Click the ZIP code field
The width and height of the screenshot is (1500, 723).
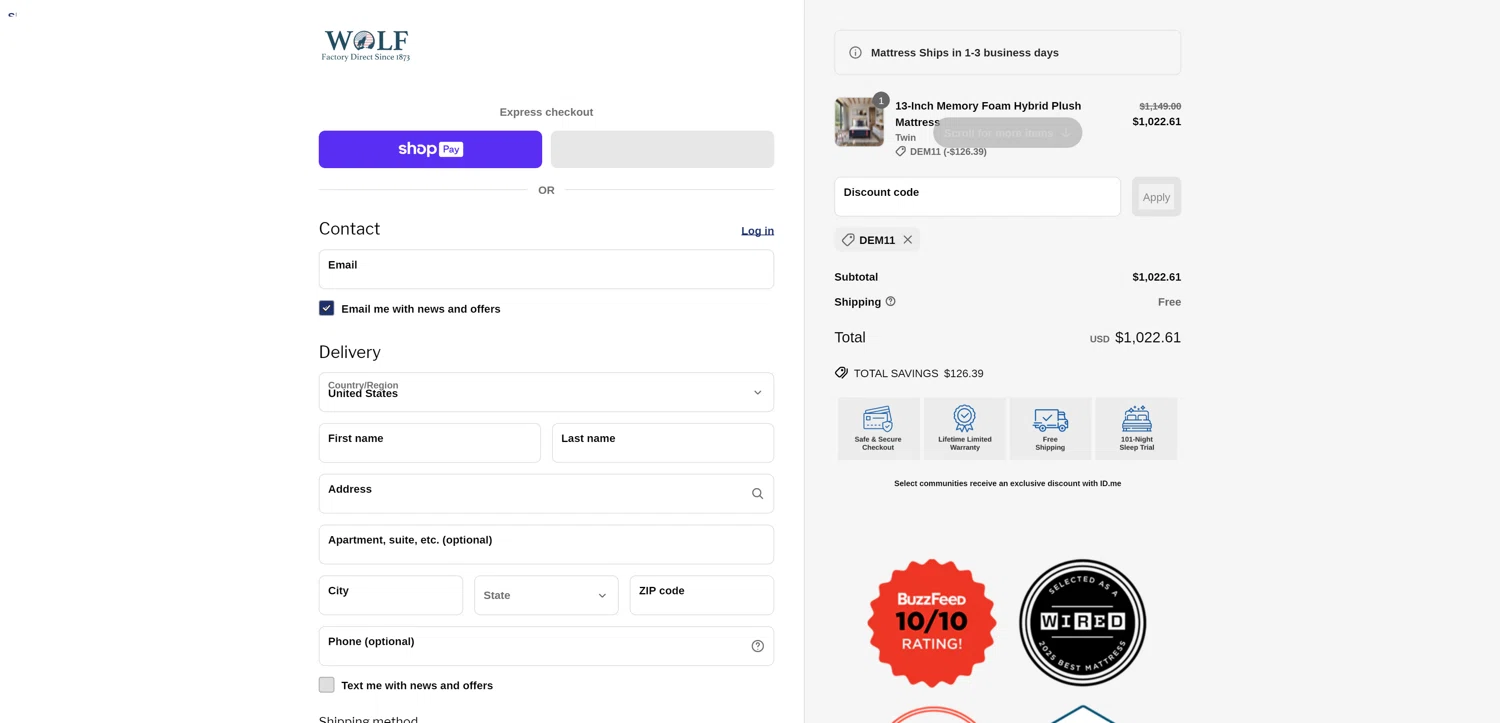tap(702, 595)
